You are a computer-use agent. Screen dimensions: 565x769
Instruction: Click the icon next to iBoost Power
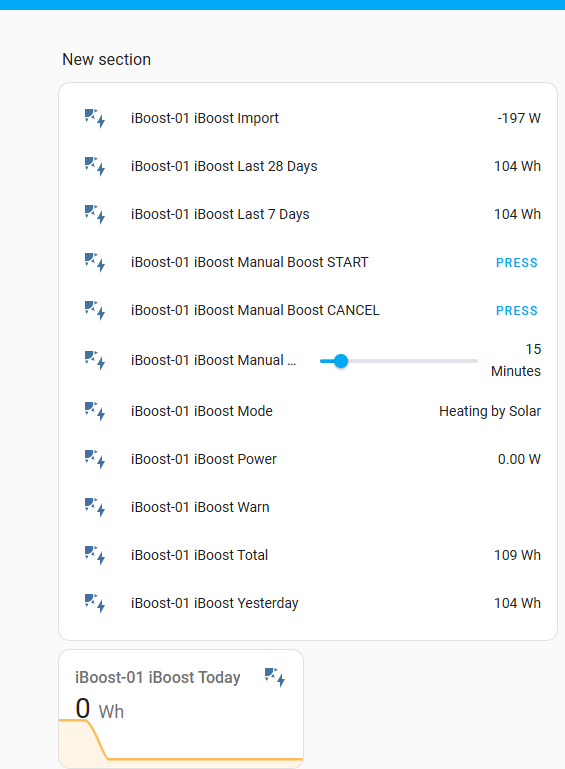95,459
